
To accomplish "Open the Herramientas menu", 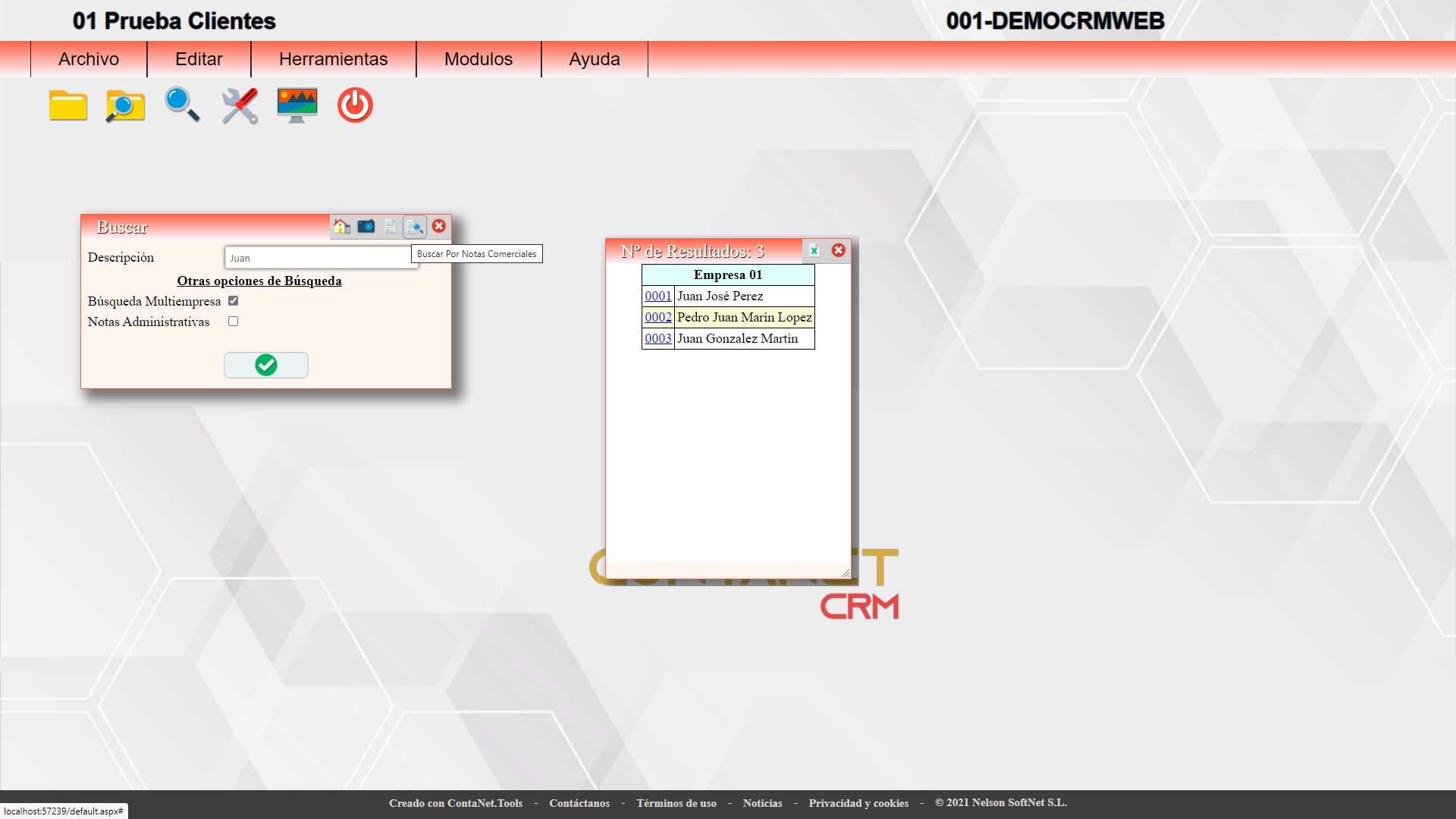I will click(334, 59).
